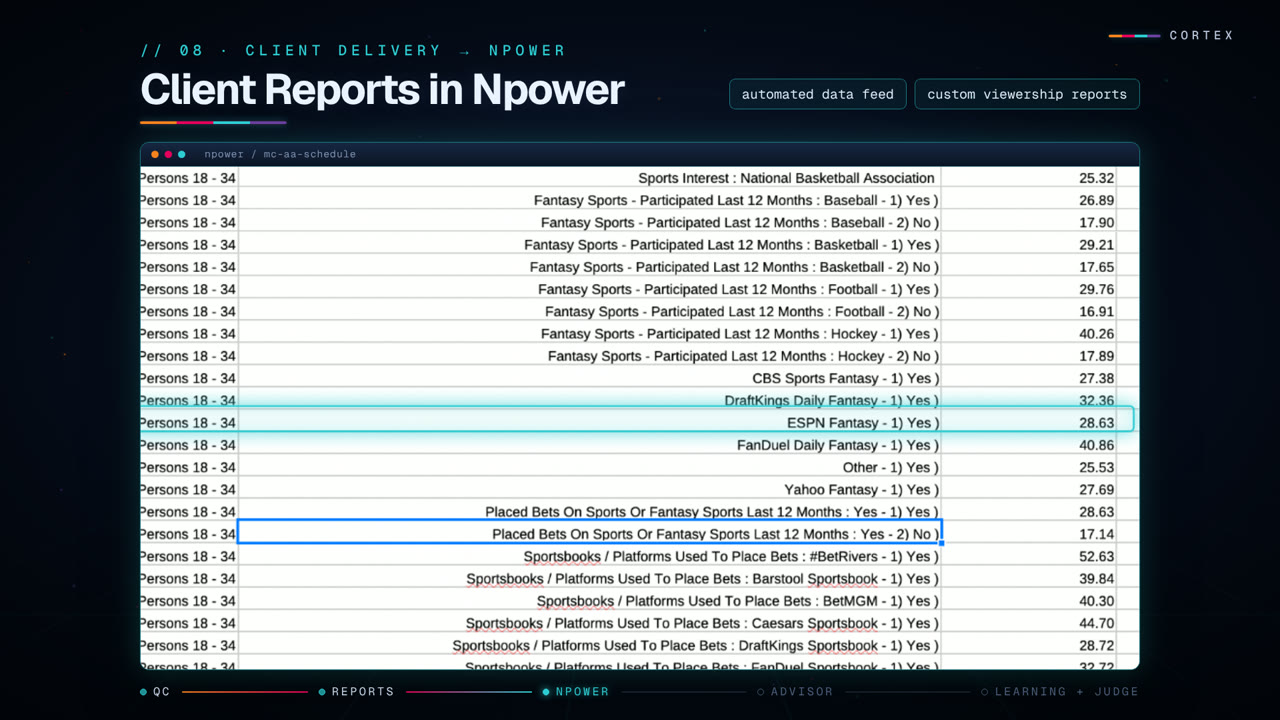Go to the REPORTS step in the bottom navigation
This screenshot has width=1280, height=720.
point(356,691)
